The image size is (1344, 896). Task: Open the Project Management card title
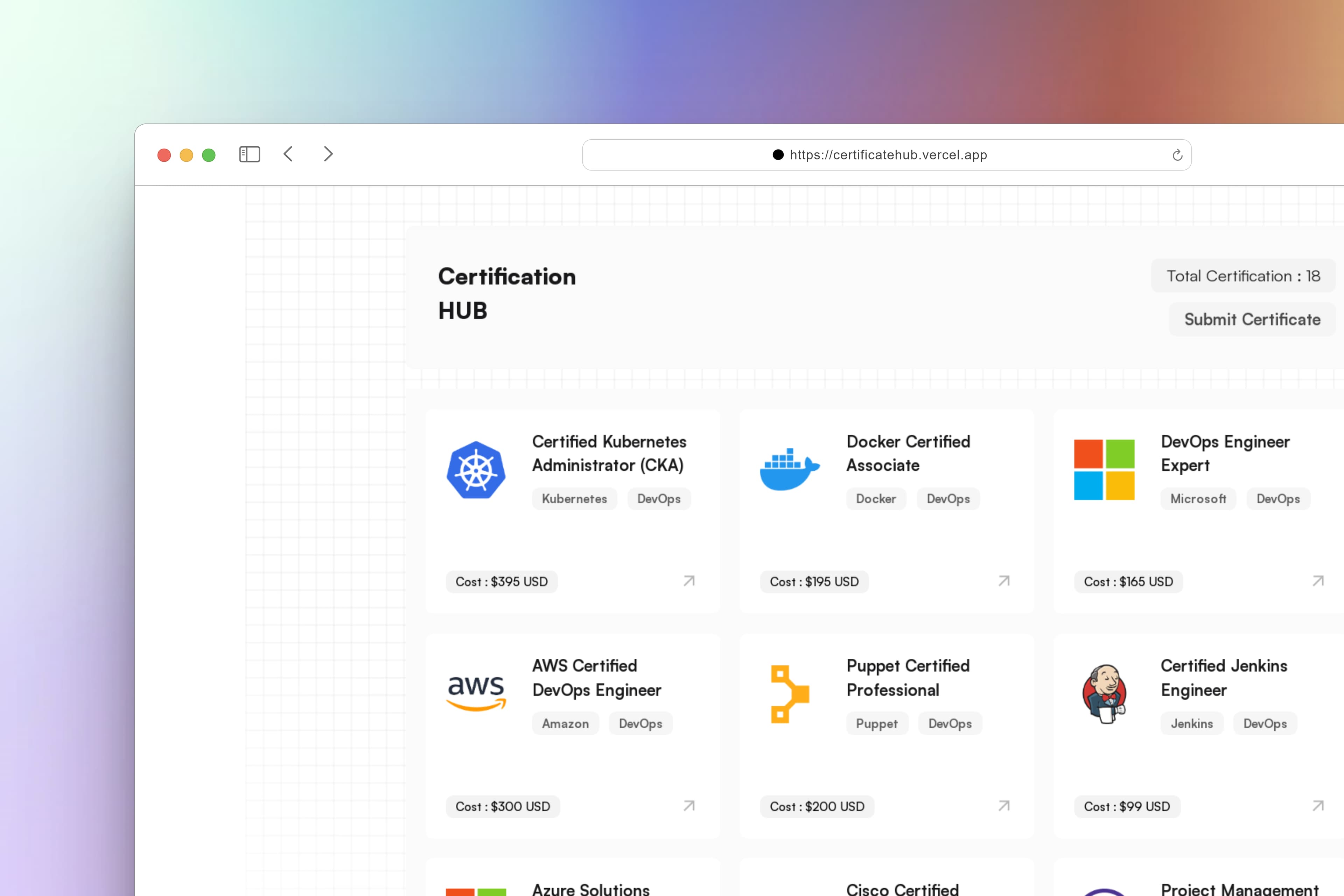1239,889
